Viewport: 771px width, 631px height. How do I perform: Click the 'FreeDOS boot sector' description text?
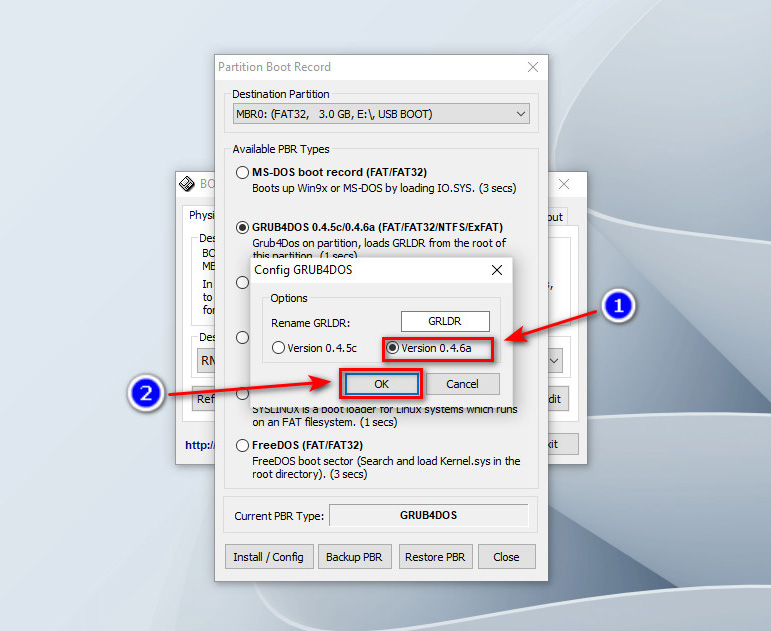(386, 468)
